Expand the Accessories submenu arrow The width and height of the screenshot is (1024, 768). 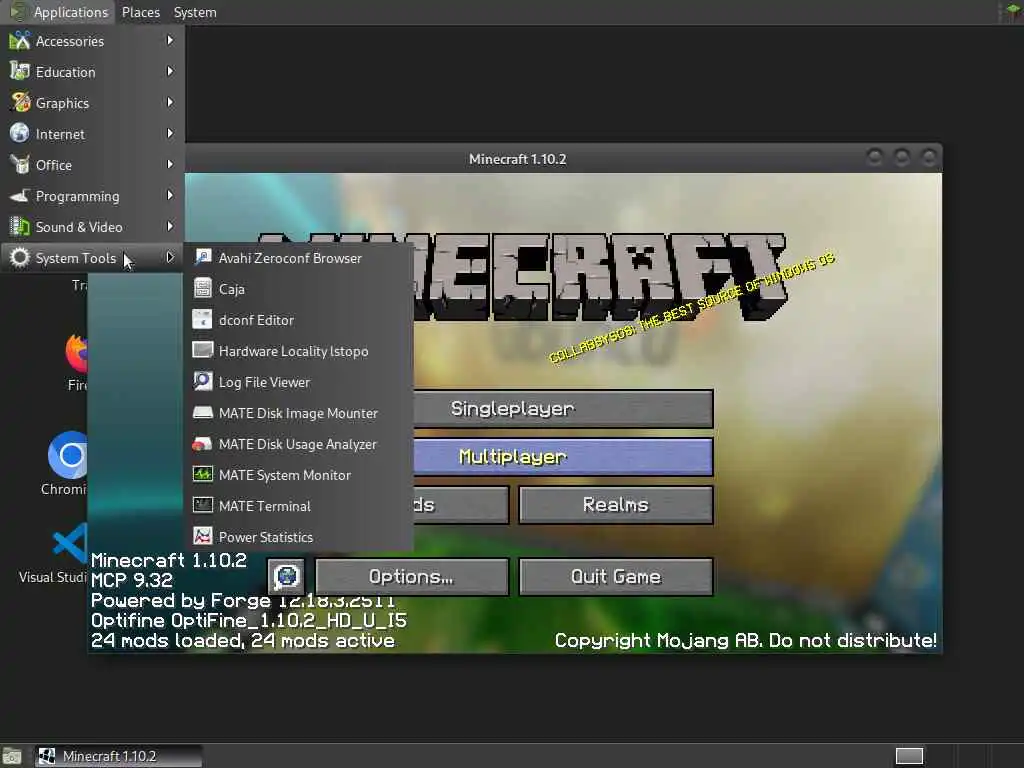click(x=170, y=40)
